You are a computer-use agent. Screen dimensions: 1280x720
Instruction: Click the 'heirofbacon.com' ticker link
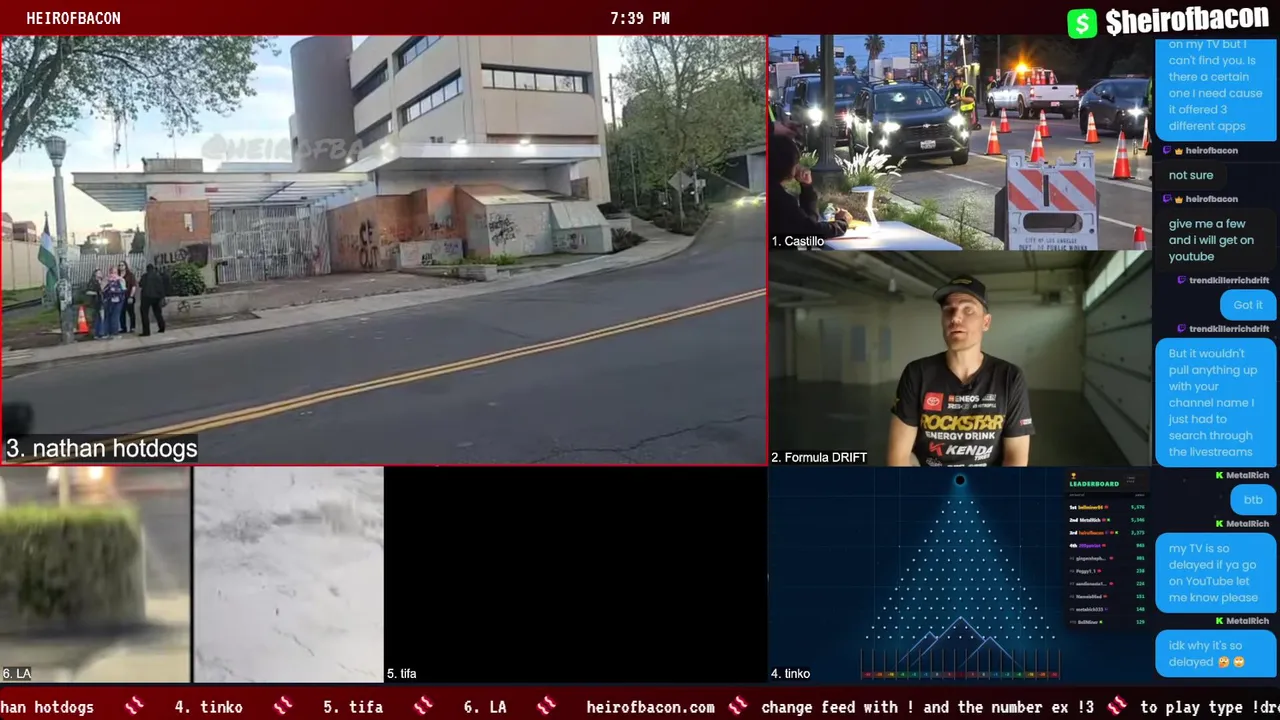(650, 707)
